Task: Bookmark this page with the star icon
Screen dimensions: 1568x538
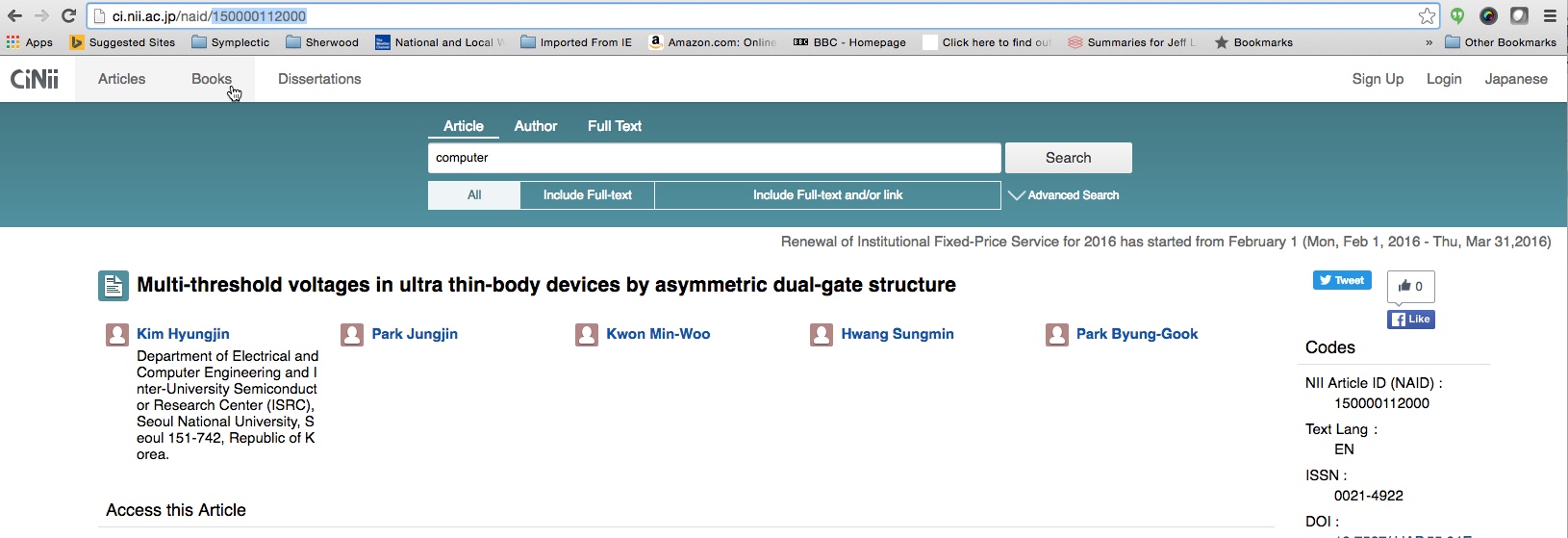Action: tap(1427, 16)
